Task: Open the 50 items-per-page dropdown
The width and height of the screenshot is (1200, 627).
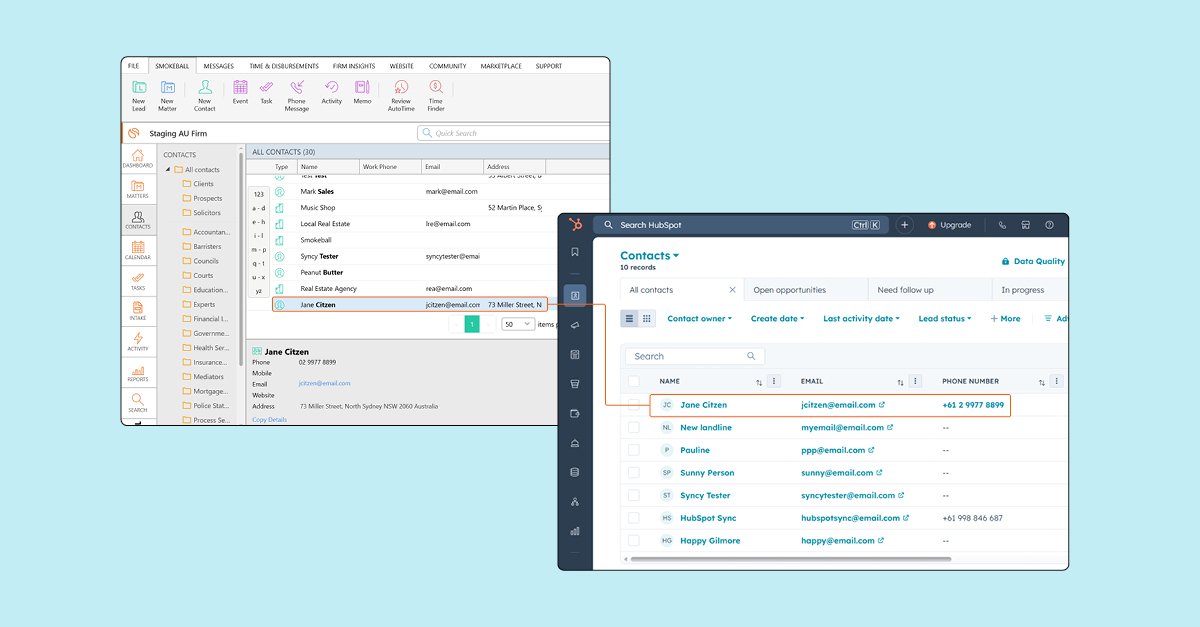Action: pos(518,324)
